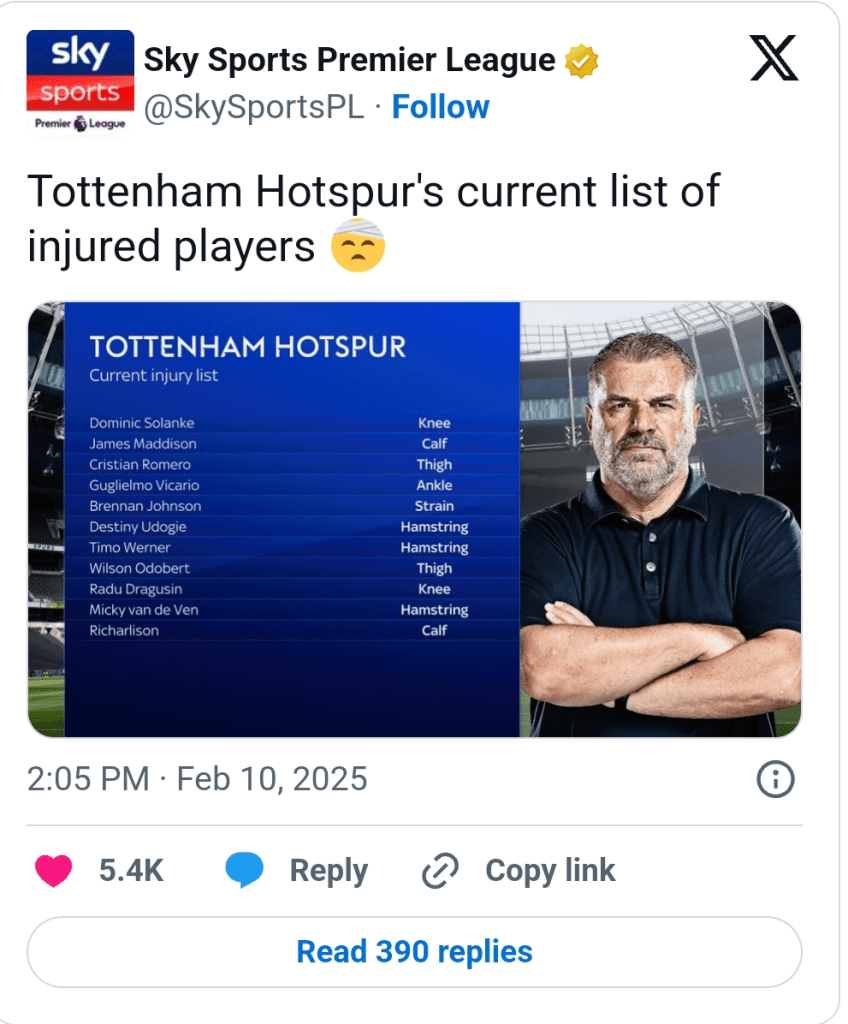This screenshot has width=848, height=1024.
Task: Click the tweet text about injured players
Action: (x=372, y=217)
